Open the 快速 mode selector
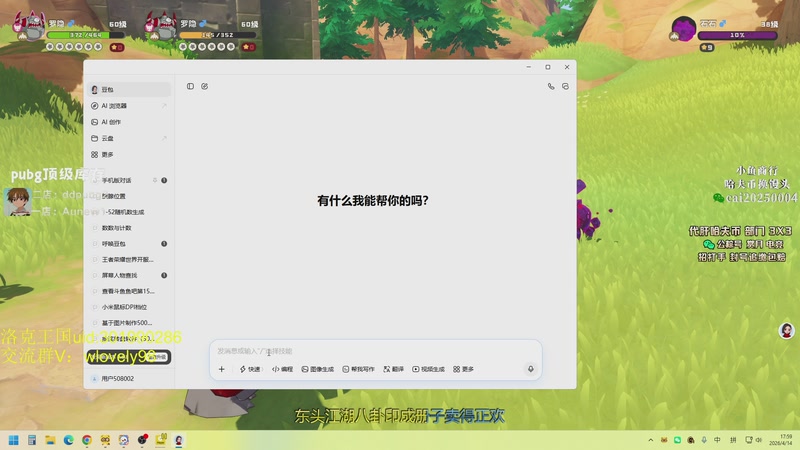Screen dimensions: 800x450 pos(250,369)
